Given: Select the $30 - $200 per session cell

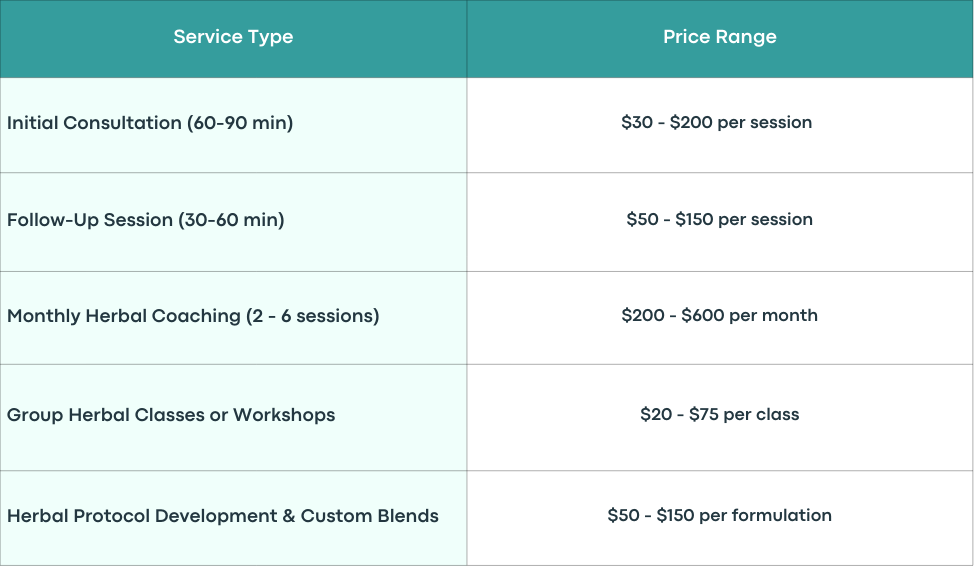Looking at the screenshot, I should point(720,125).
